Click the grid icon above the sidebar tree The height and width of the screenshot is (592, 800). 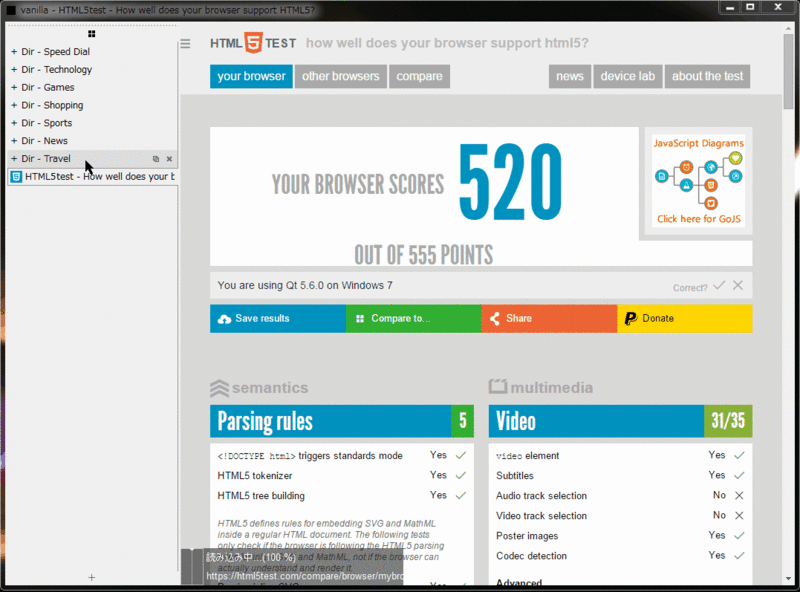pyautogui.click(x=91, y=34)
